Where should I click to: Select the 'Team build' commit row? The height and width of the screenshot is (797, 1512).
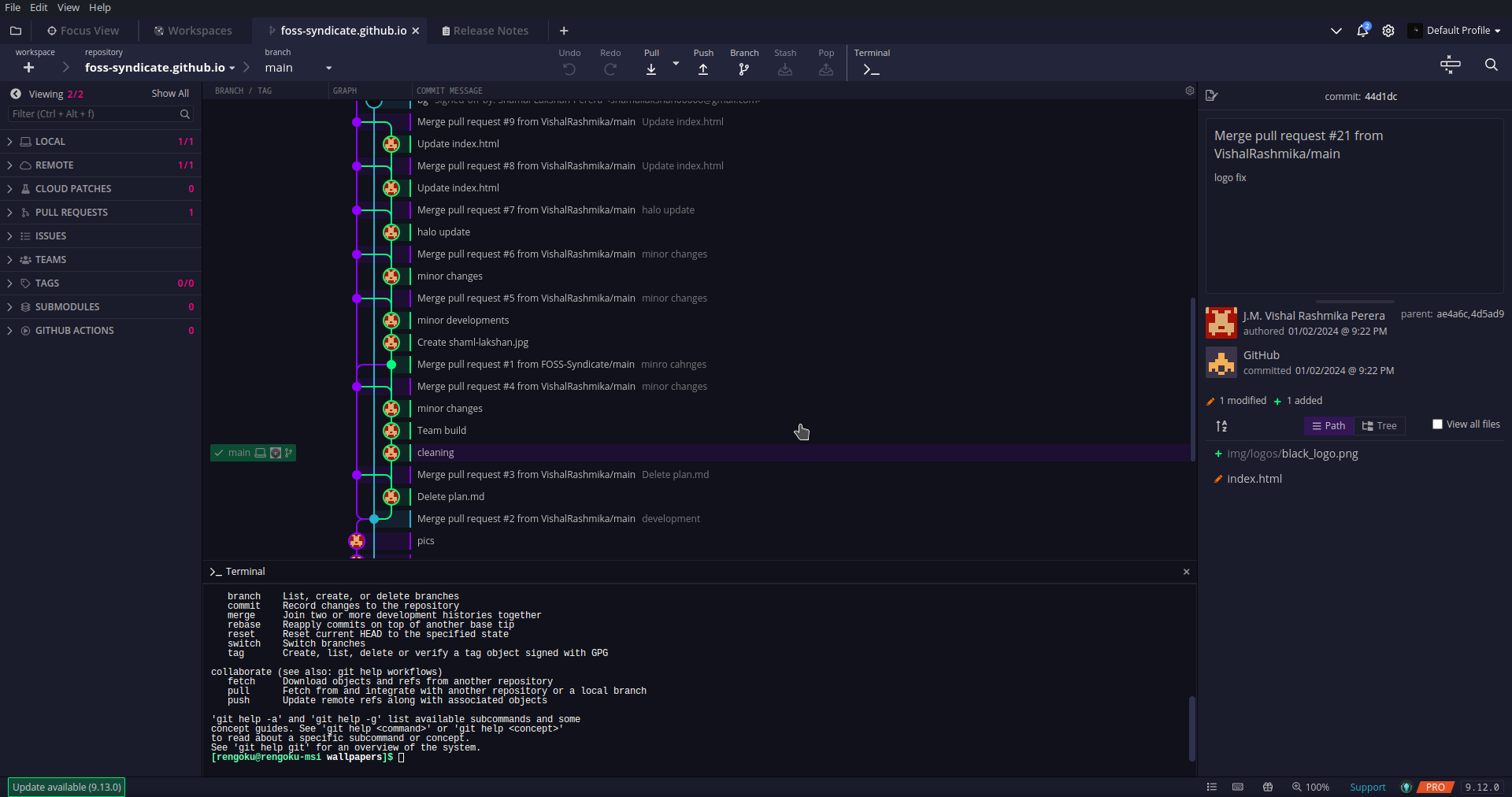click(800, 431)
